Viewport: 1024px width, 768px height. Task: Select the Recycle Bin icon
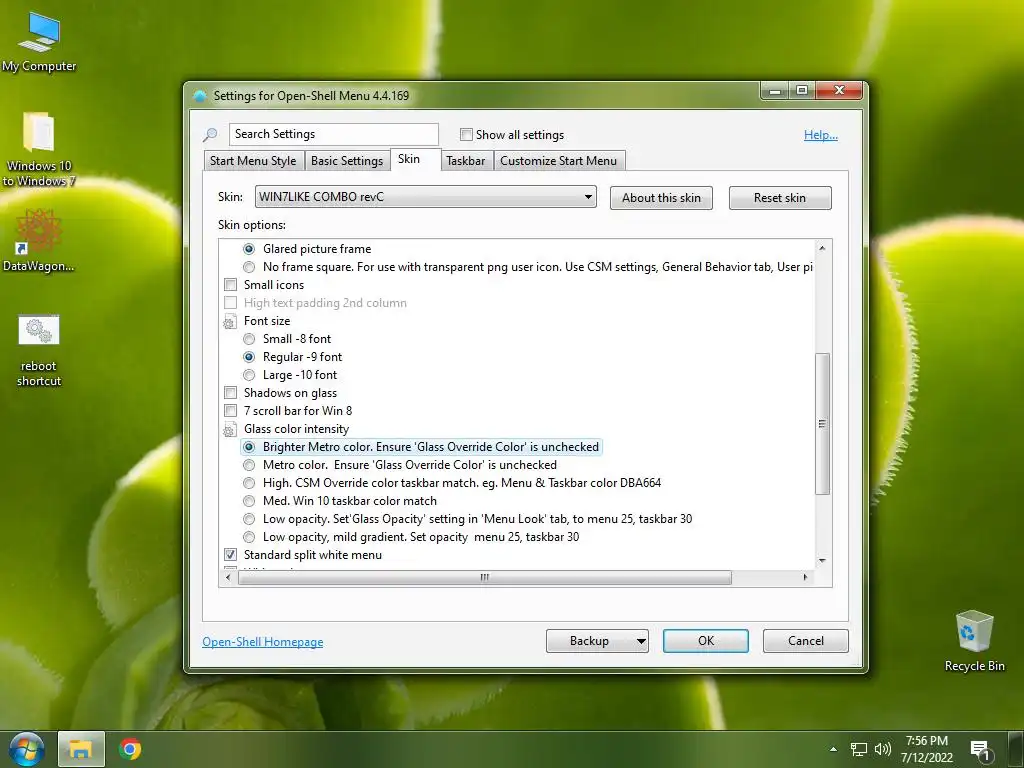974,640
